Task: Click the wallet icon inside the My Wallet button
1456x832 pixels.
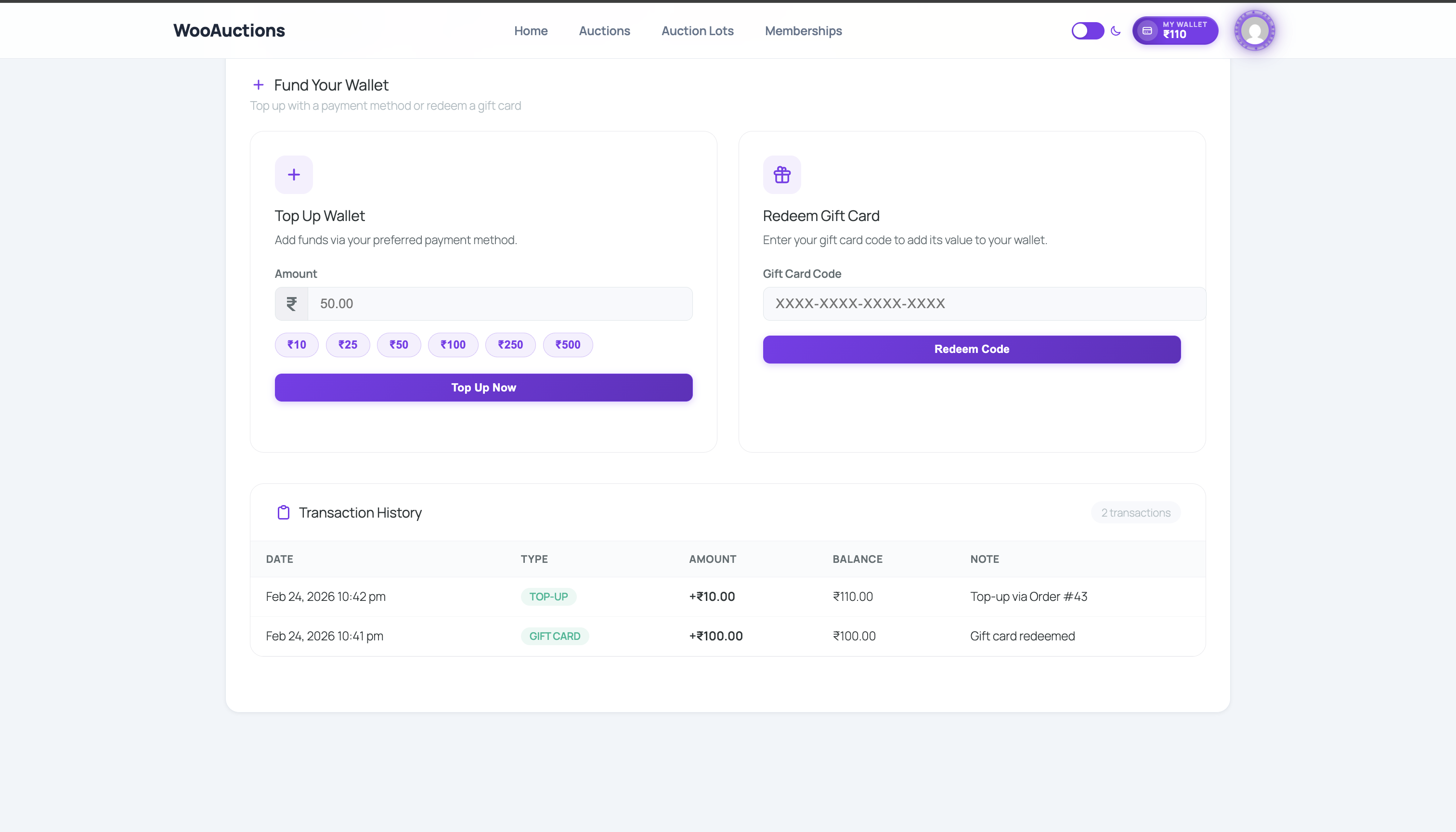Action: 1147,31
